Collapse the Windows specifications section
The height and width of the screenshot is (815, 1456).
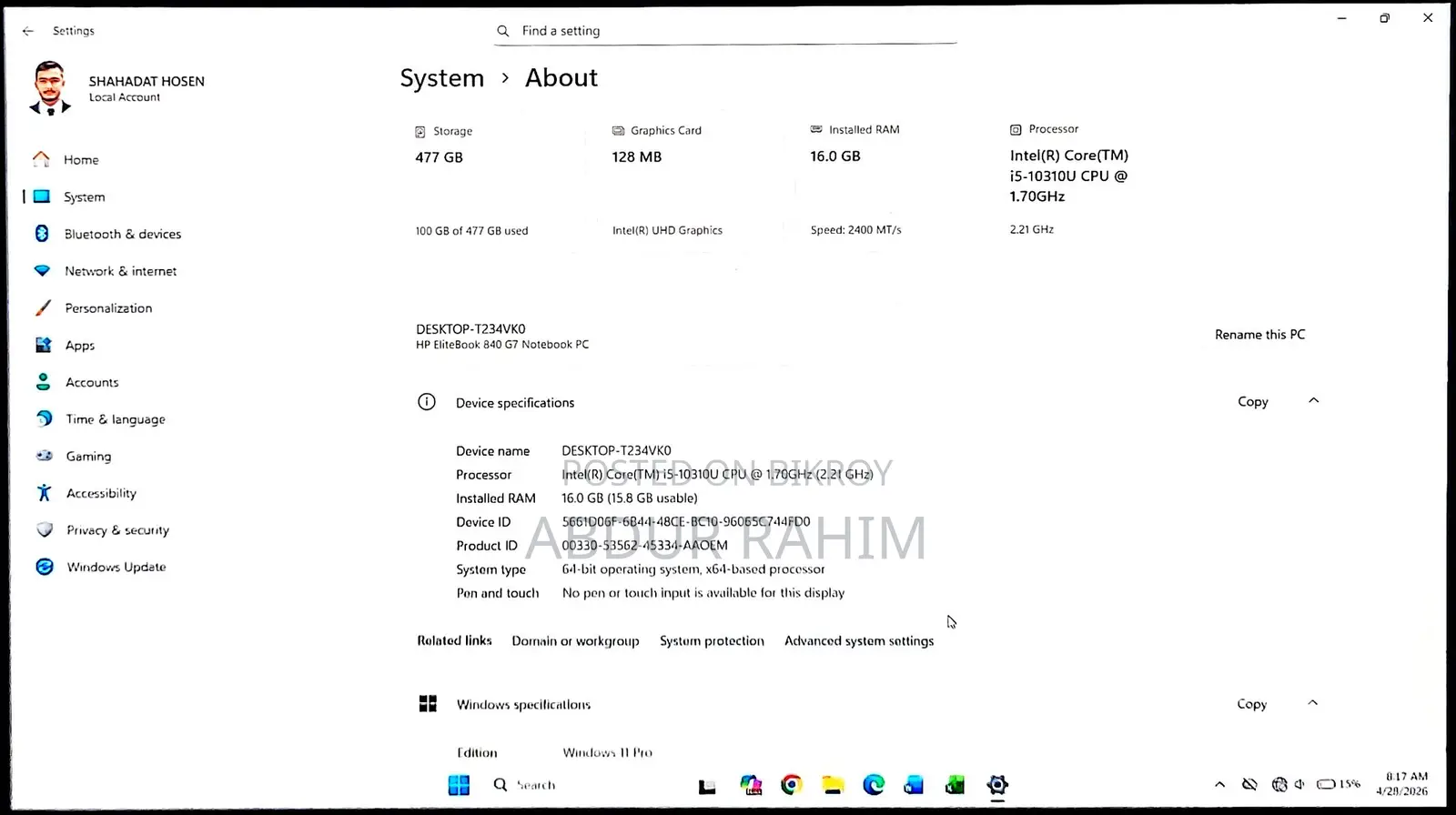pyautogui.click(x=1312, y=703)
